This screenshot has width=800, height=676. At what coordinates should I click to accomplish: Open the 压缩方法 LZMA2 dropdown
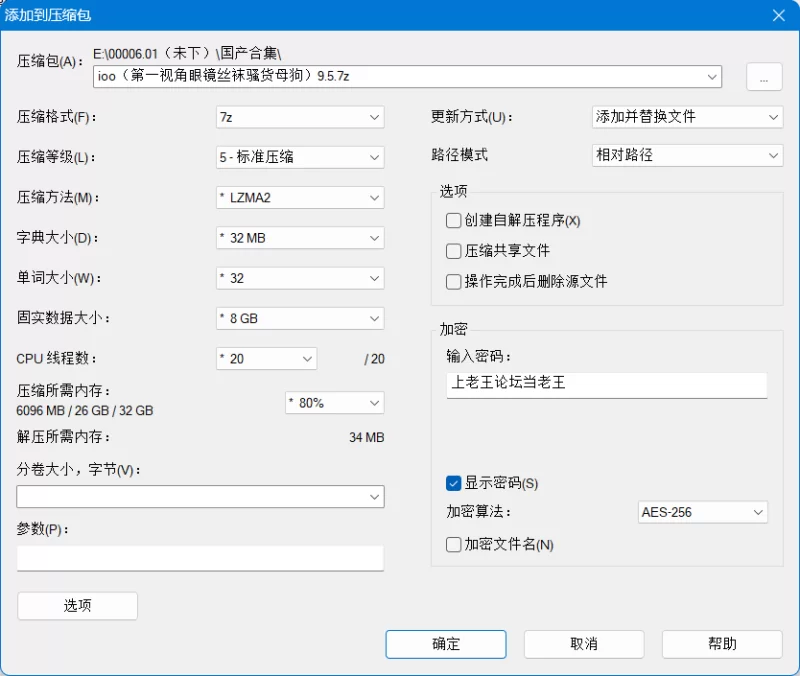(x=300, y=197)
